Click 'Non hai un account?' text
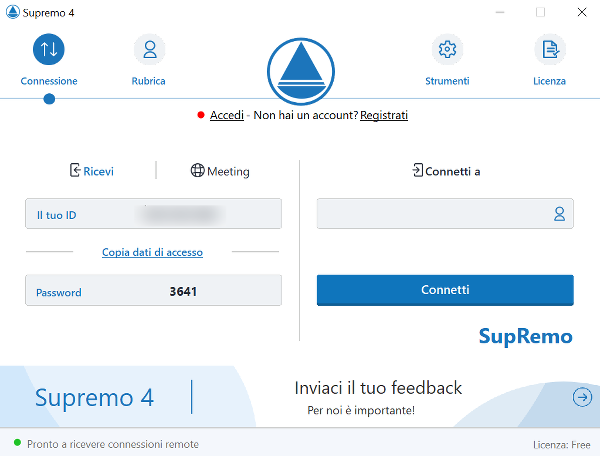The image size is (600, 456). click(306, 115)
